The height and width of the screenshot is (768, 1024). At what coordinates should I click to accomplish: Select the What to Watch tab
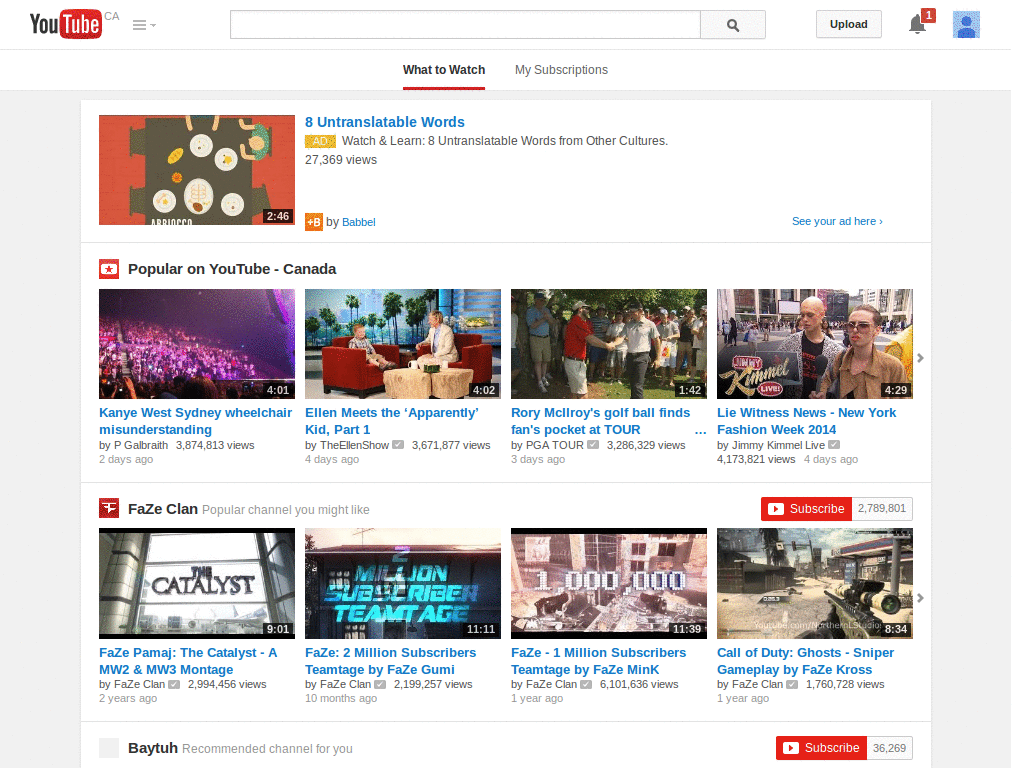[x=444, y=70]
